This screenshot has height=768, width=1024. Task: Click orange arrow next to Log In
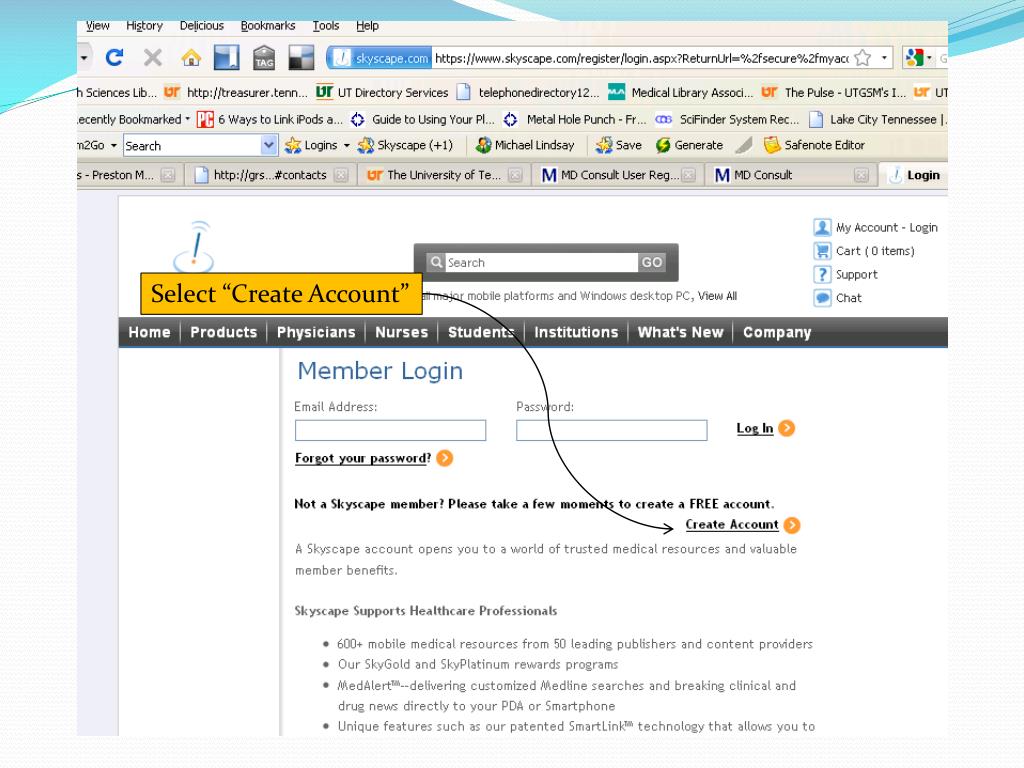[787, 428]
